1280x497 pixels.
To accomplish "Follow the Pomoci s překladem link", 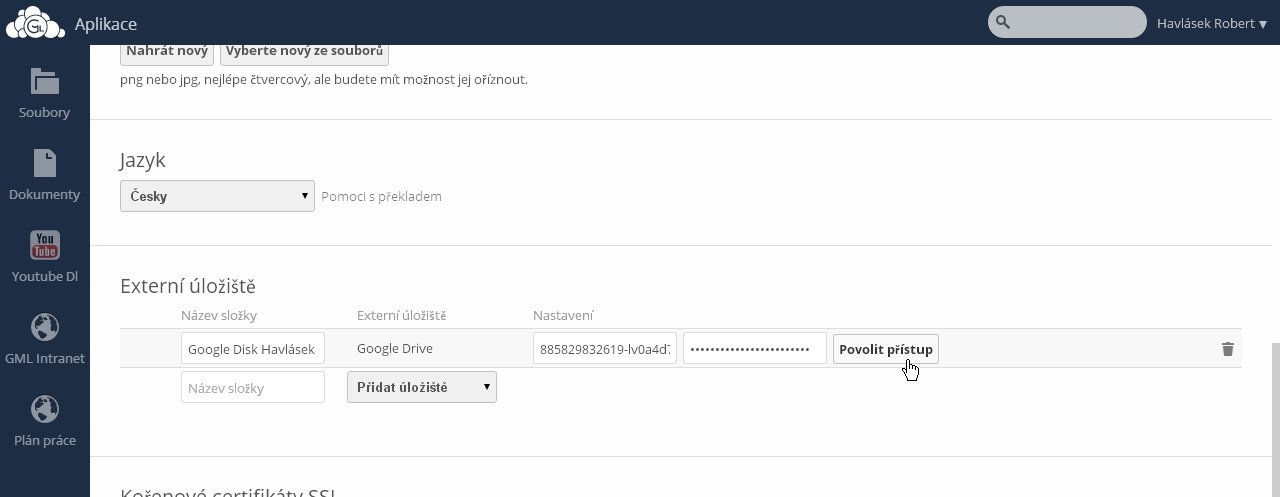I will [x=381, y=196].
